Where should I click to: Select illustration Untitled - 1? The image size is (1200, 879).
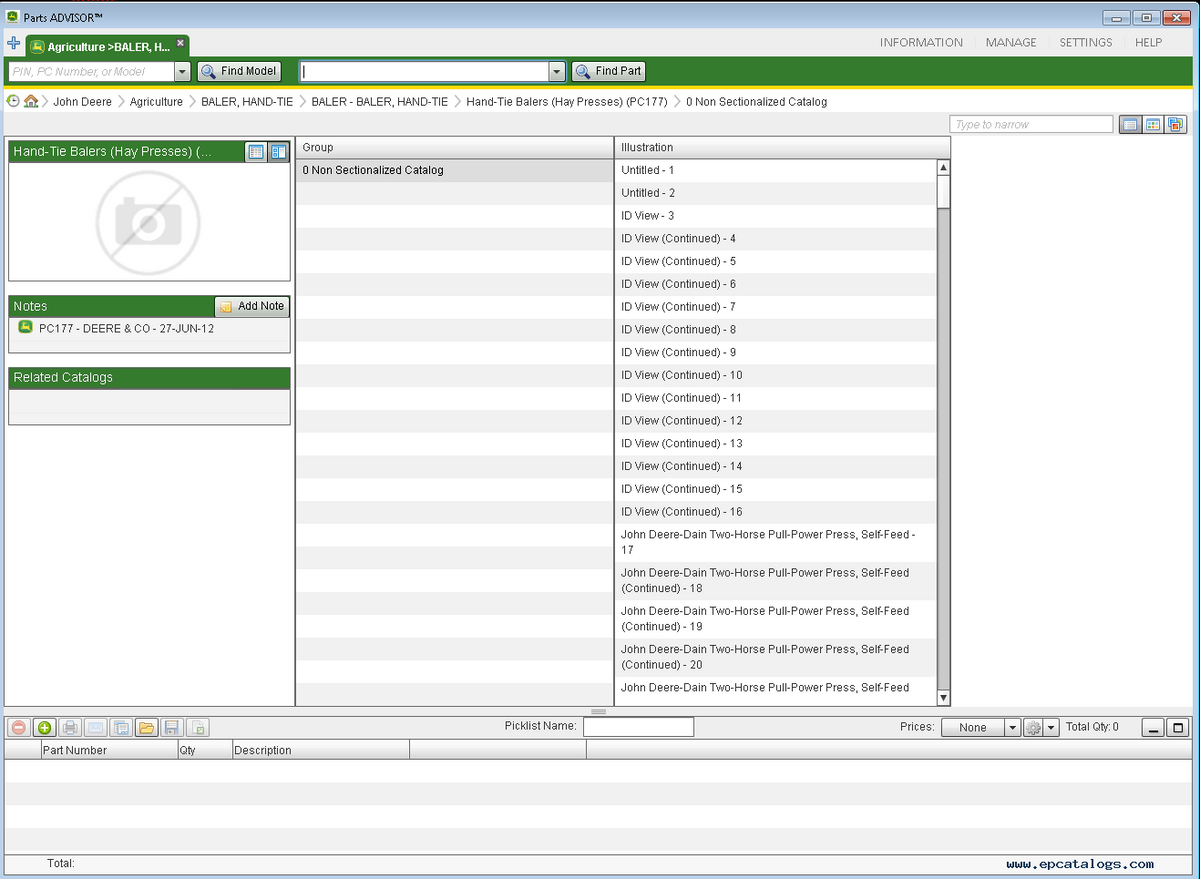click(x=775, y=170)
